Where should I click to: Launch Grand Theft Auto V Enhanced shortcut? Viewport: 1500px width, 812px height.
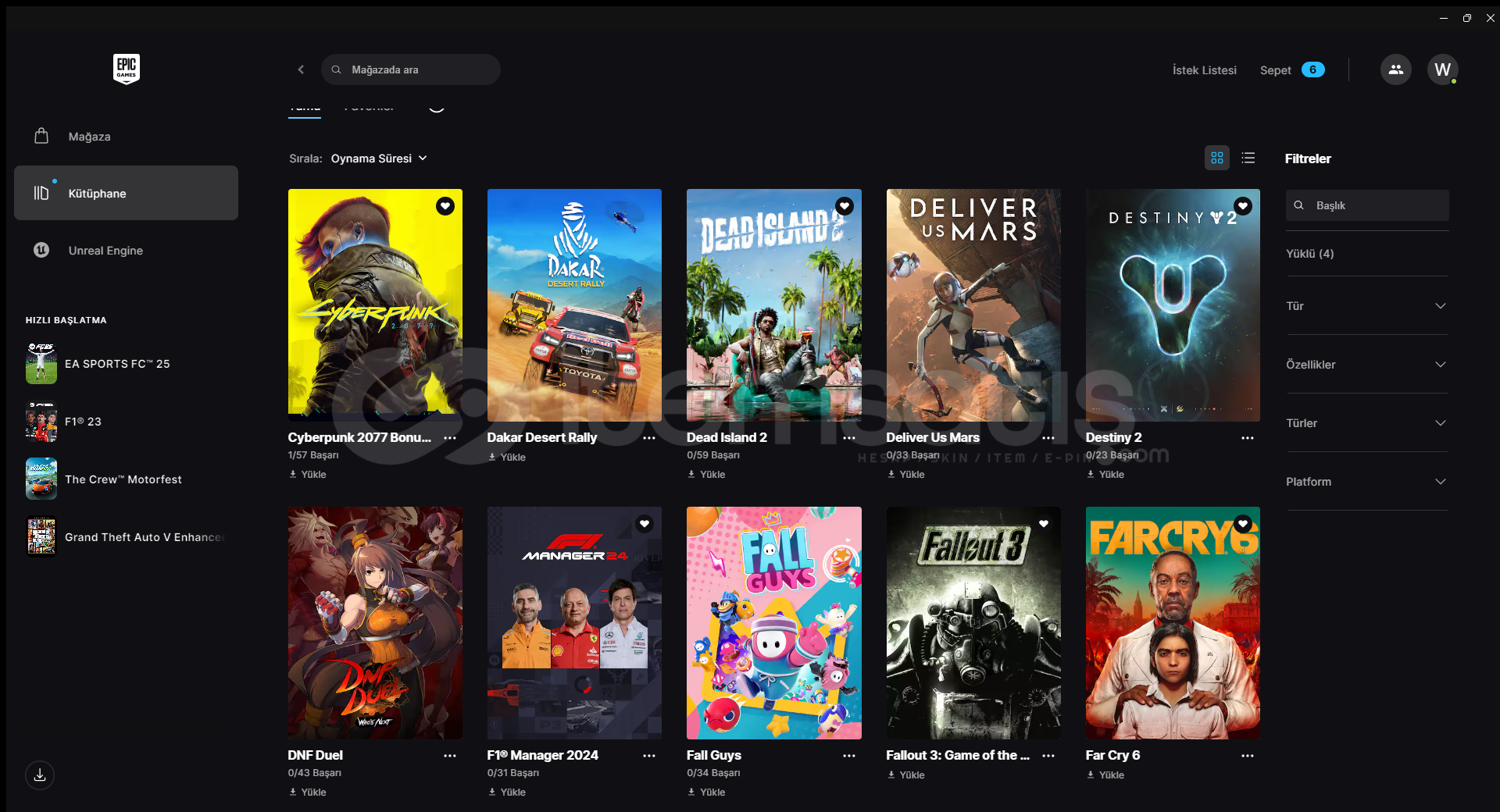tap(125, 537)
